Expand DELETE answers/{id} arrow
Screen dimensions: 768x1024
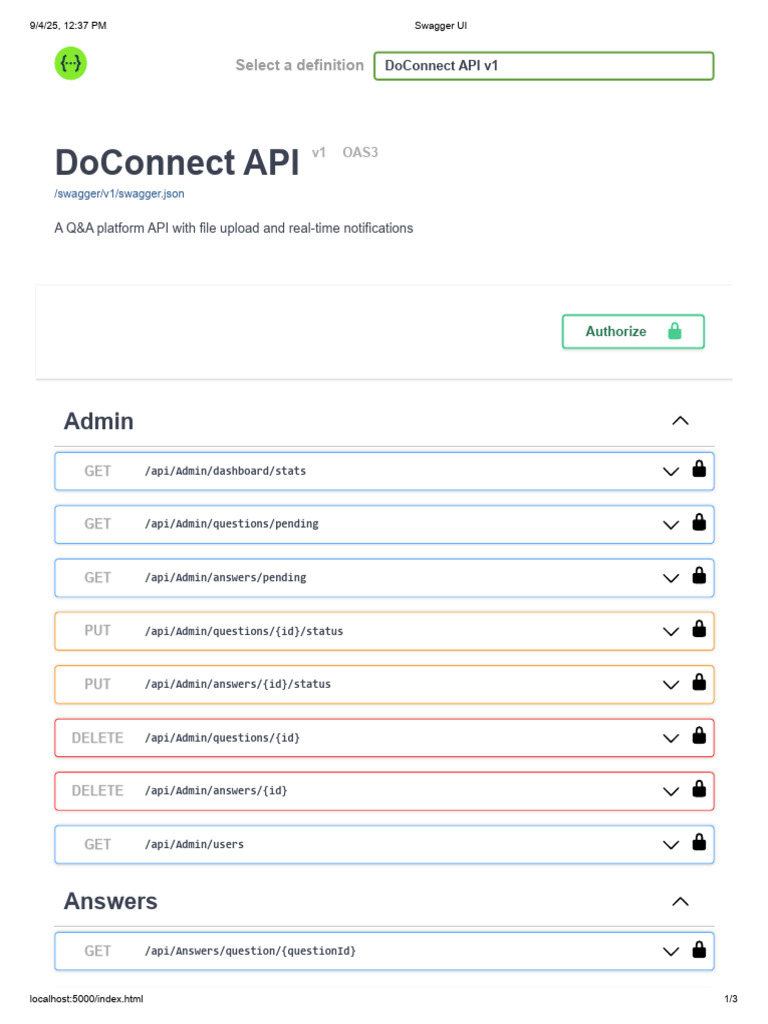671,792
